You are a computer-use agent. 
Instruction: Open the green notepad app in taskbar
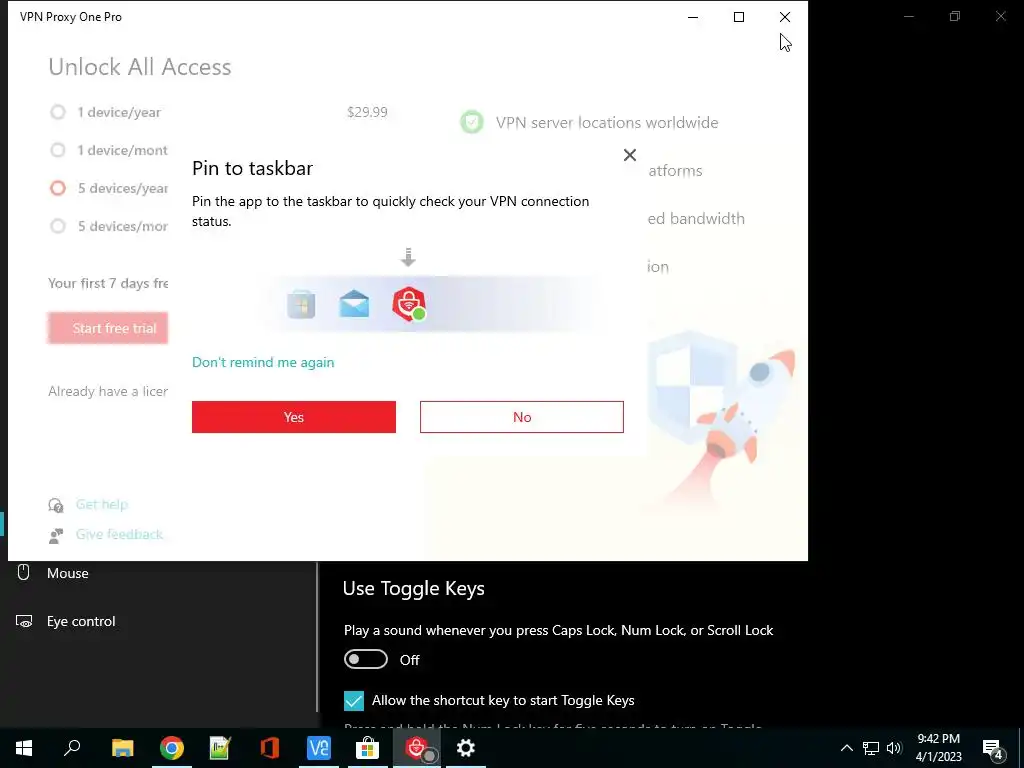[x=220, y=748]
